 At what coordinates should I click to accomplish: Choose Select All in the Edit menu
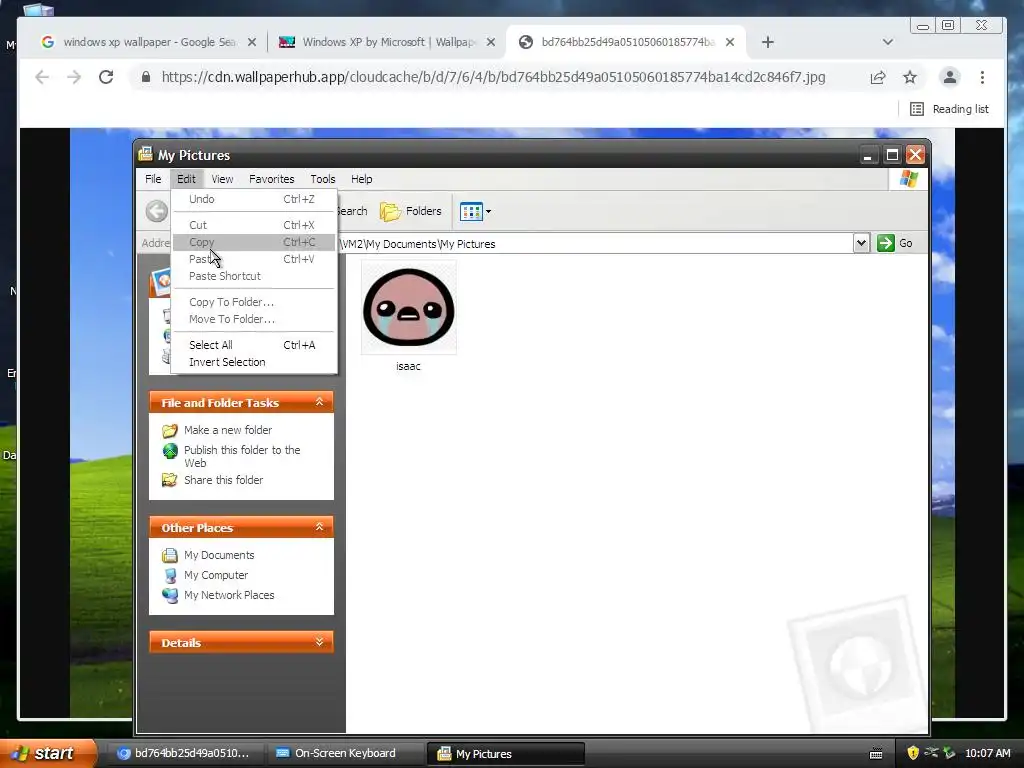tap(254, 345)
